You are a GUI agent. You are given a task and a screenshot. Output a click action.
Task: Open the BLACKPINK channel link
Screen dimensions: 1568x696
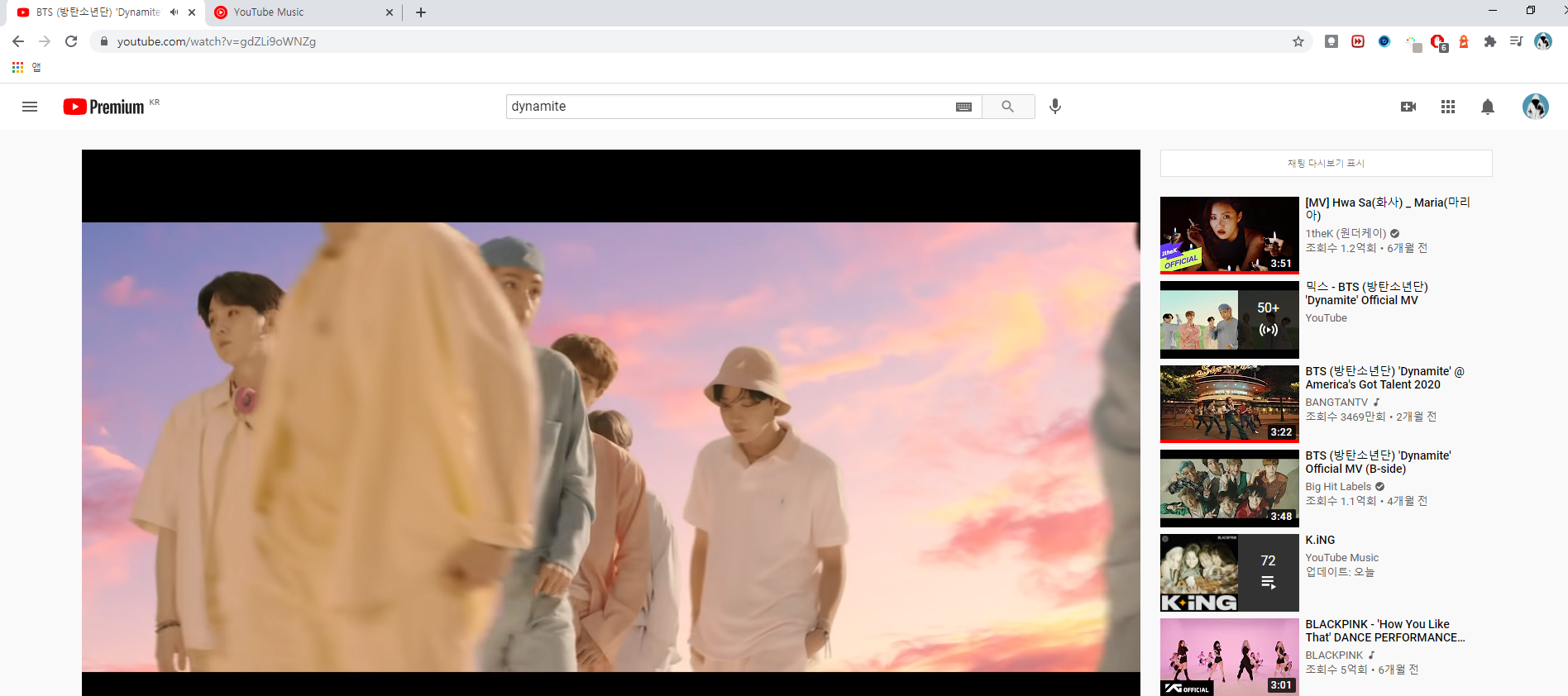point(1333,655)
